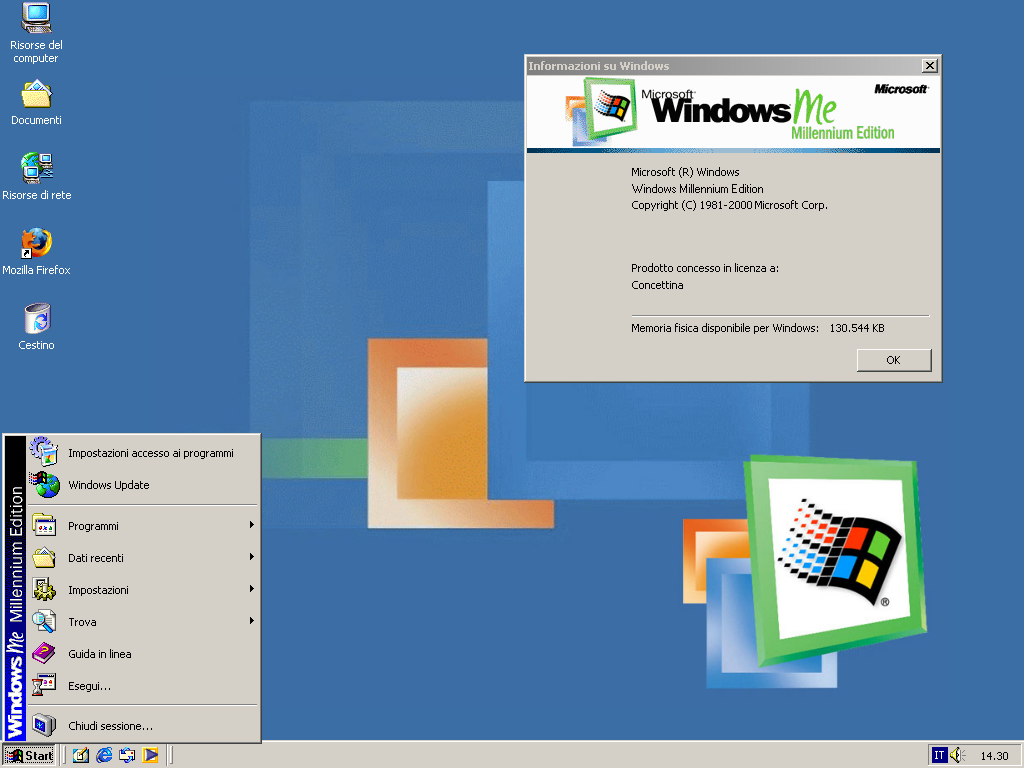
Task: Open Risorse di rete
Action: (36, 170)
